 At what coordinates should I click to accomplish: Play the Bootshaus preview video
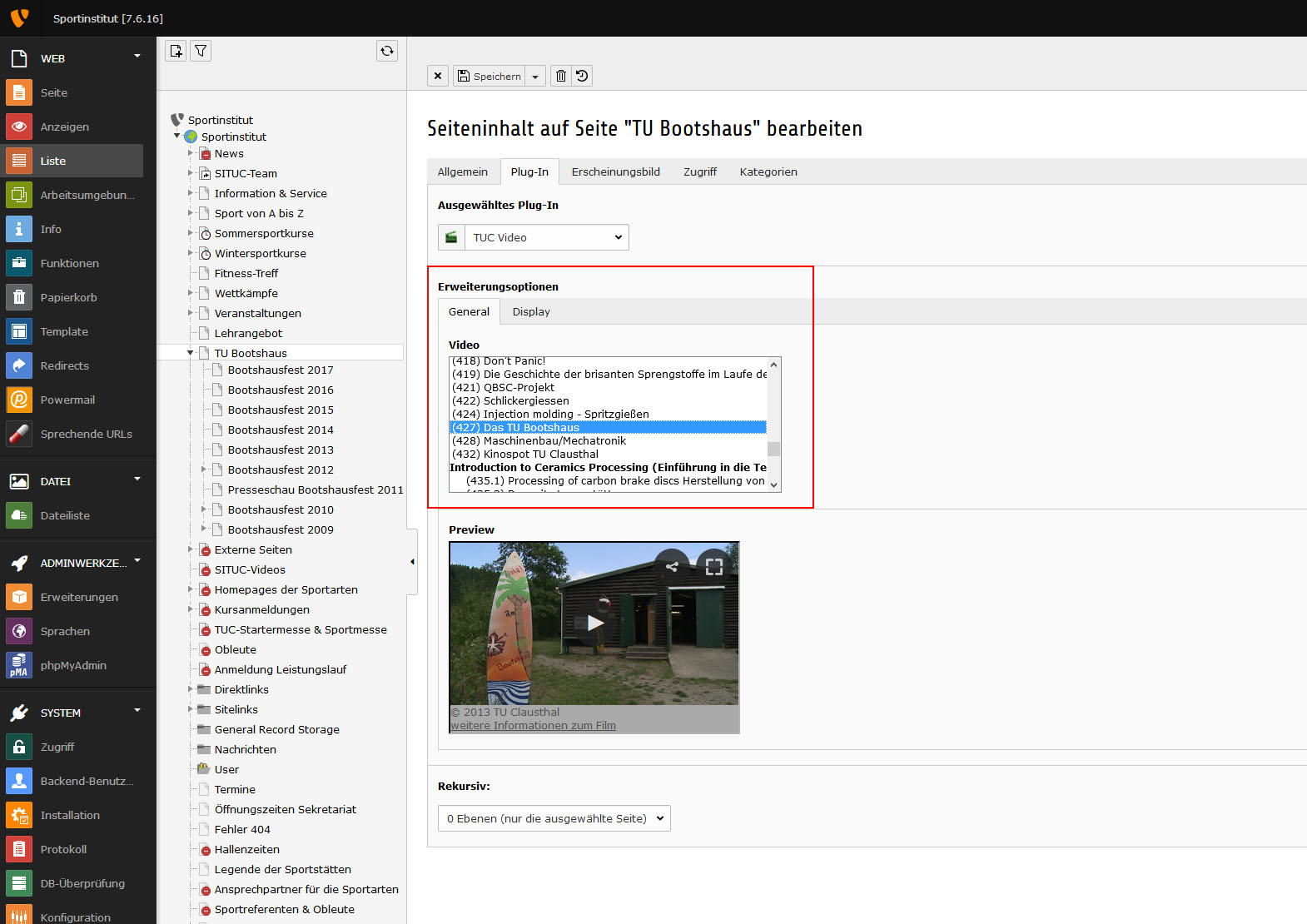[x=594, y=623]
